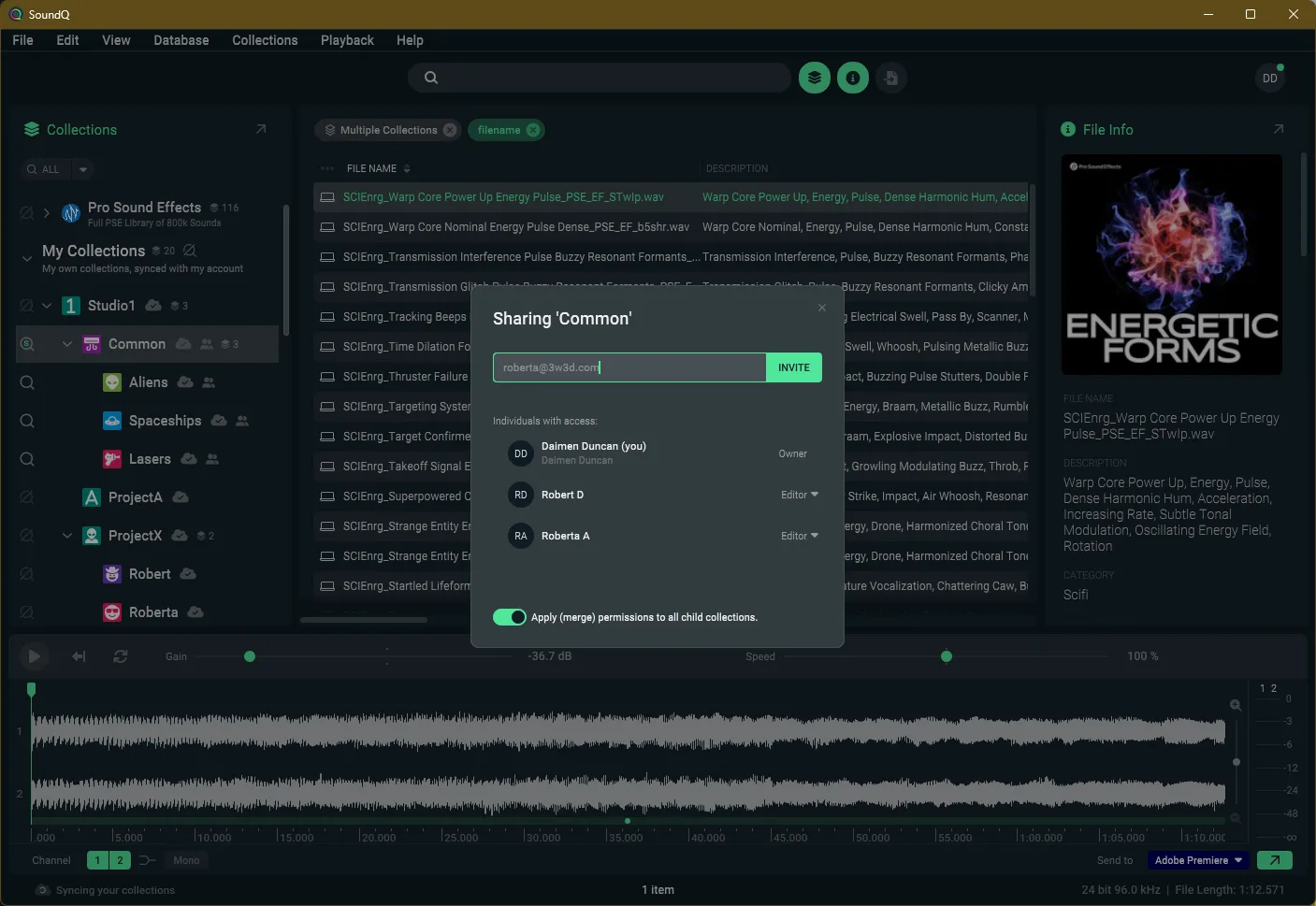
Task: Click the play button in the player
Action: (x=35, y=656)
